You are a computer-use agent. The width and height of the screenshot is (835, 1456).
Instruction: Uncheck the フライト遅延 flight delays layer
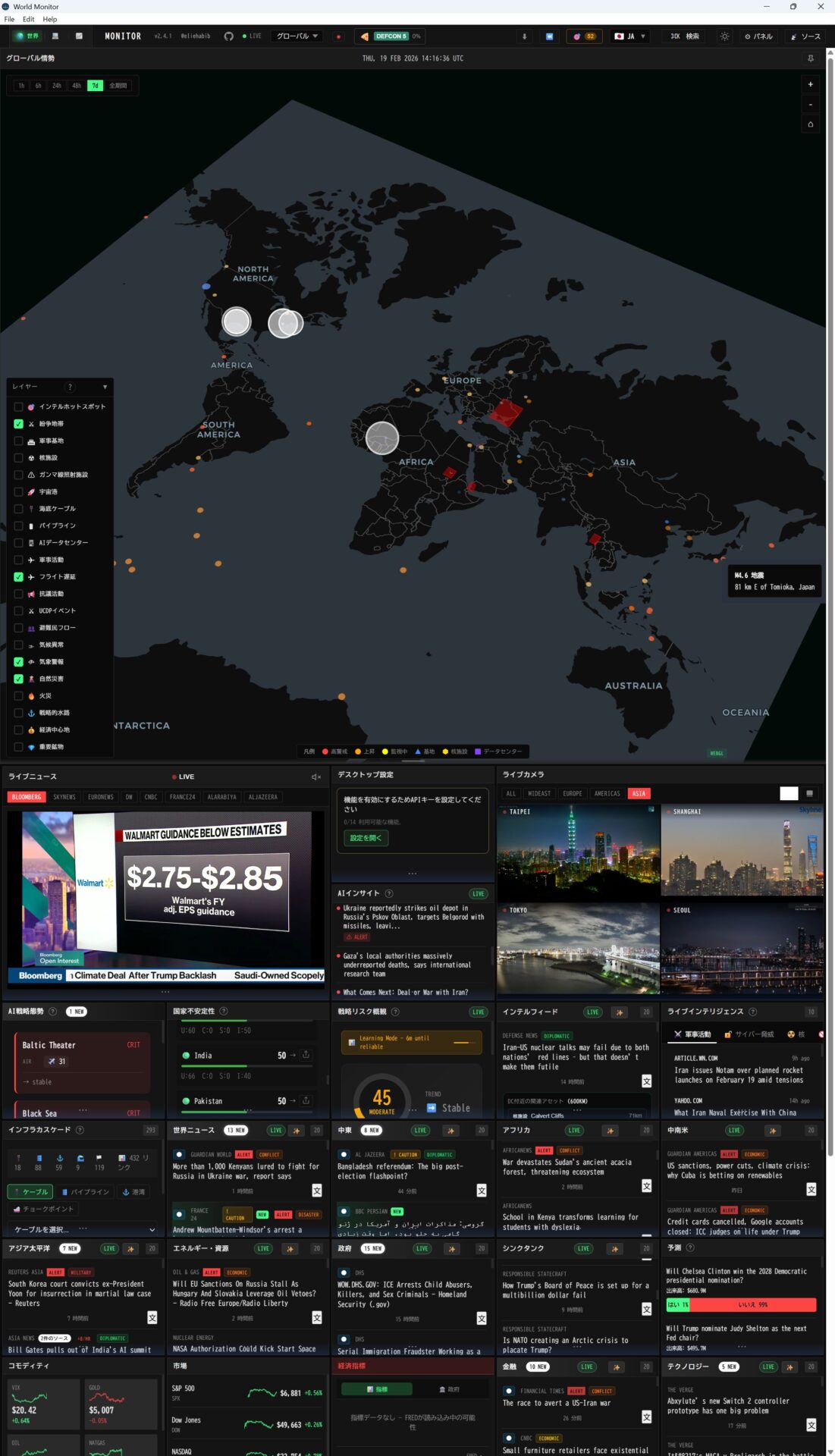tap(19, 577)
